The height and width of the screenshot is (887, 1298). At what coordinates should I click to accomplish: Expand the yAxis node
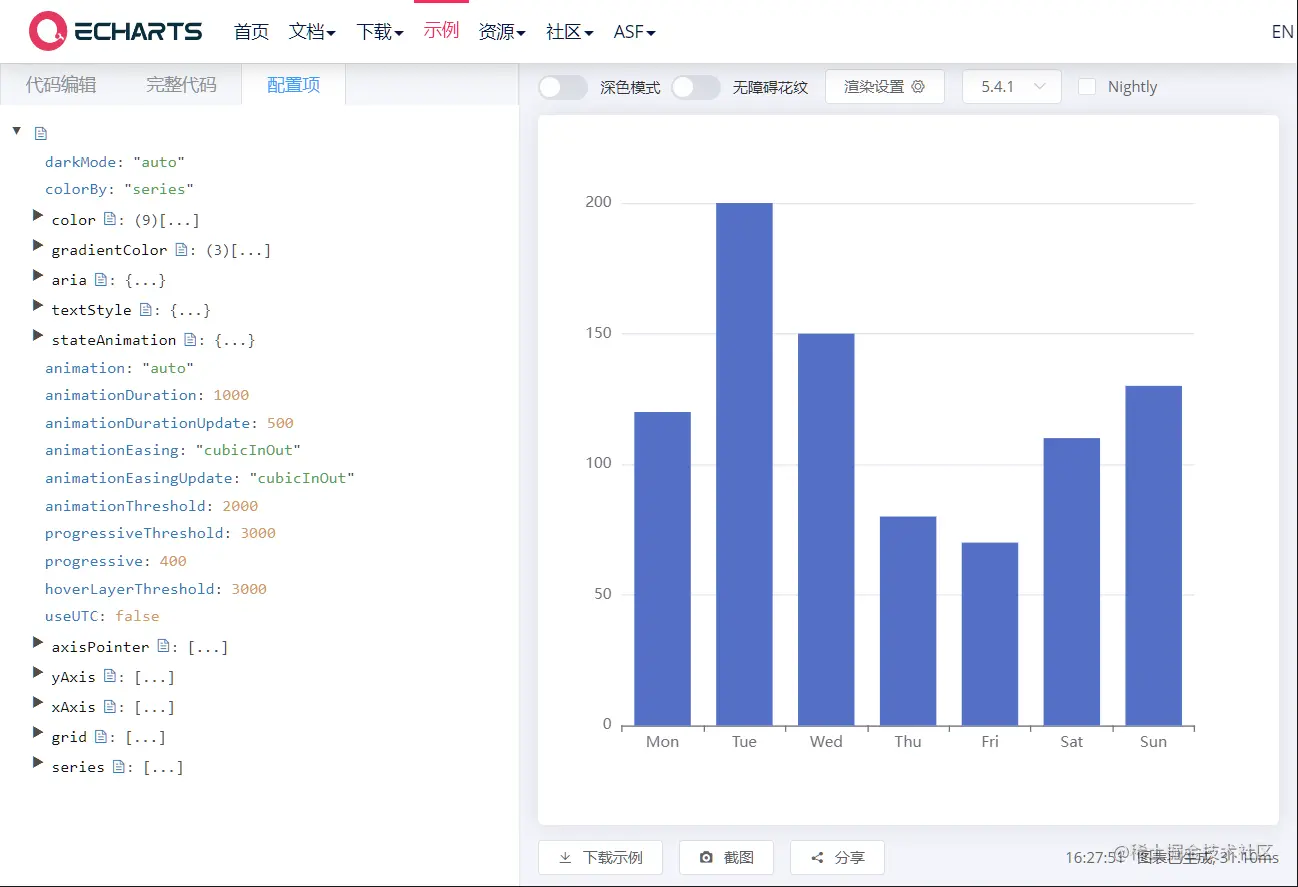click(x=38, y=673)
